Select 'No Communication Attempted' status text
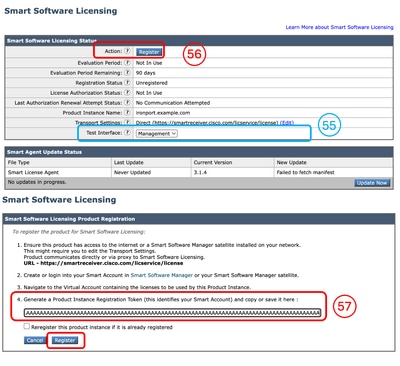The image size is (400, 366). (173, 103)
